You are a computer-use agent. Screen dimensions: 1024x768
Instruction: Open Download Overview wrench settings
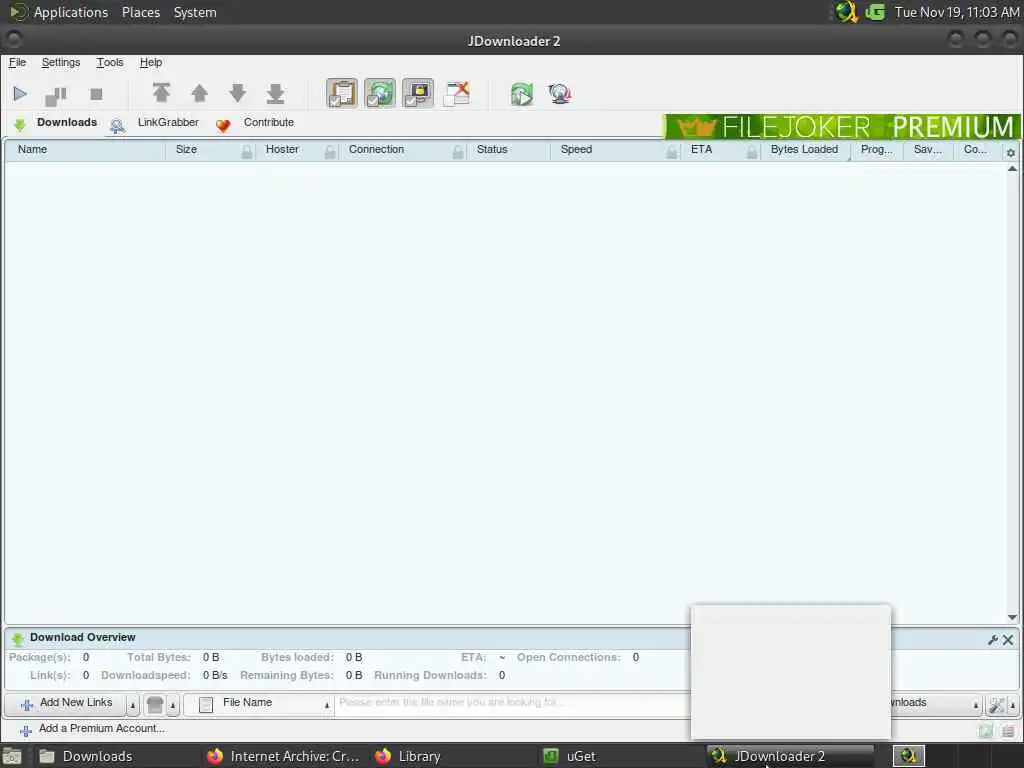tap(993, 640)
